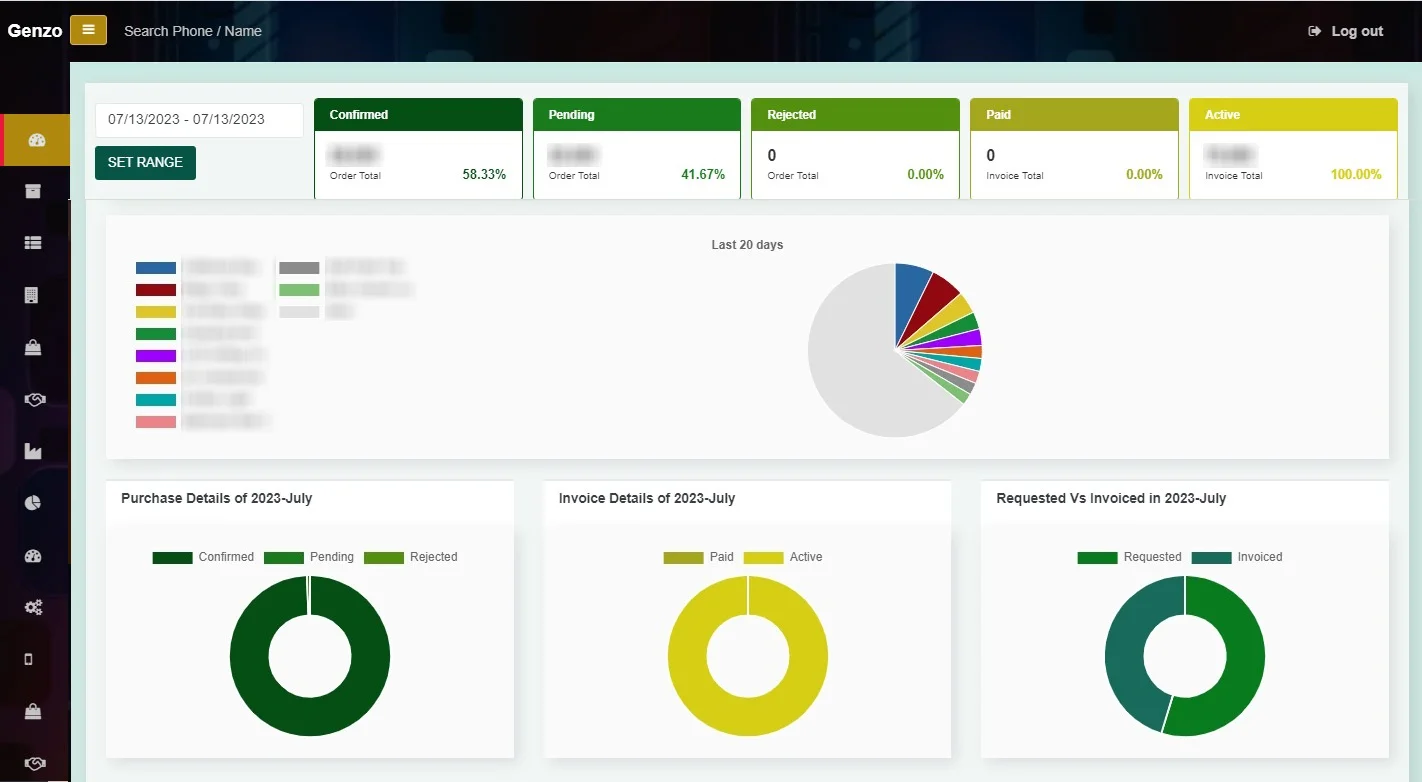Toggle the Invoiced legend item
1422x782 pixels.
pyautogui.click(x=1237, y=557)
